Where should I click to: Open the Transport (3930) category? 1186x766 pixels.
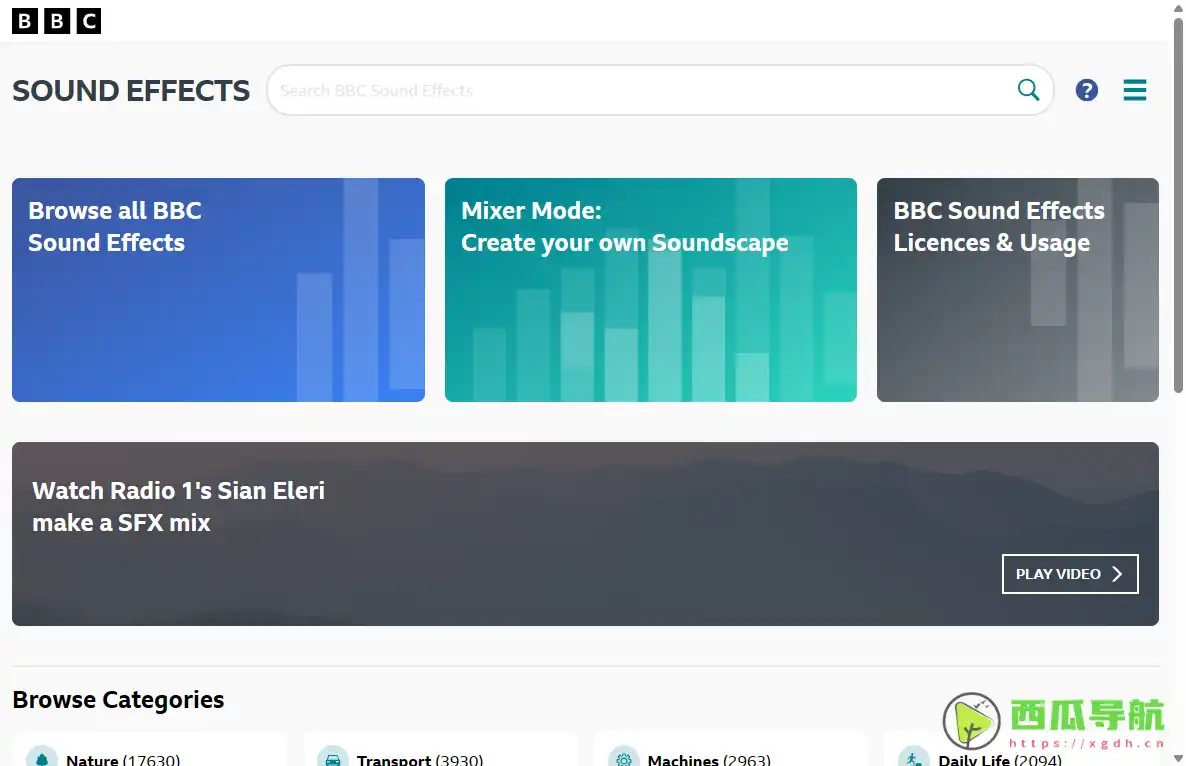(441, 750)
